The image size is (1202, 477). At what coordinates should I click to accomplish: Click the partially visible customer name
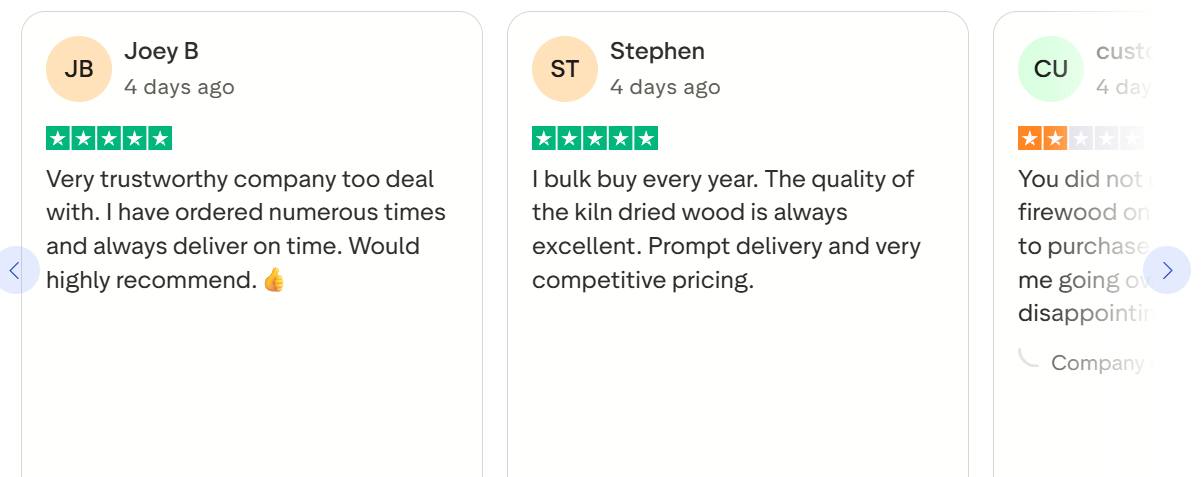point(1120,51)
